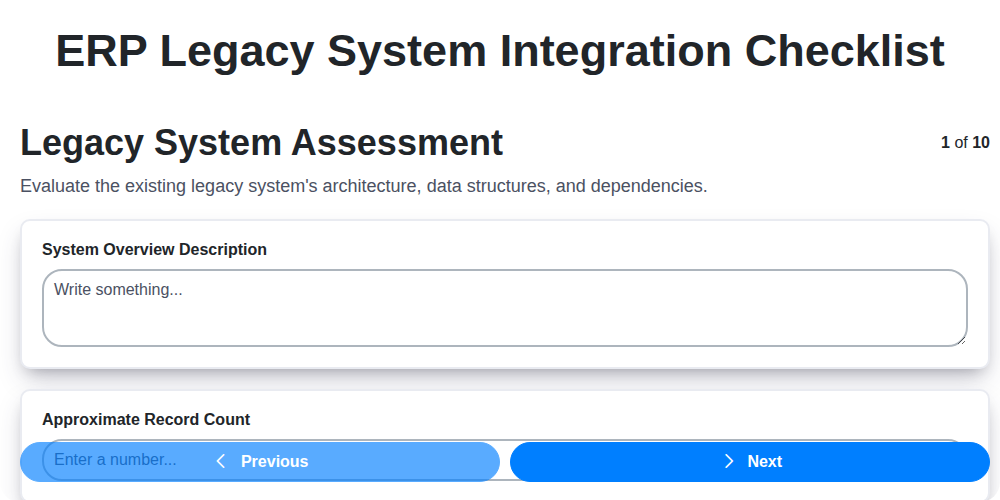Click the section description about evaluating legacy architecture
Viewport: 1000px width, 500px height.
364,186
